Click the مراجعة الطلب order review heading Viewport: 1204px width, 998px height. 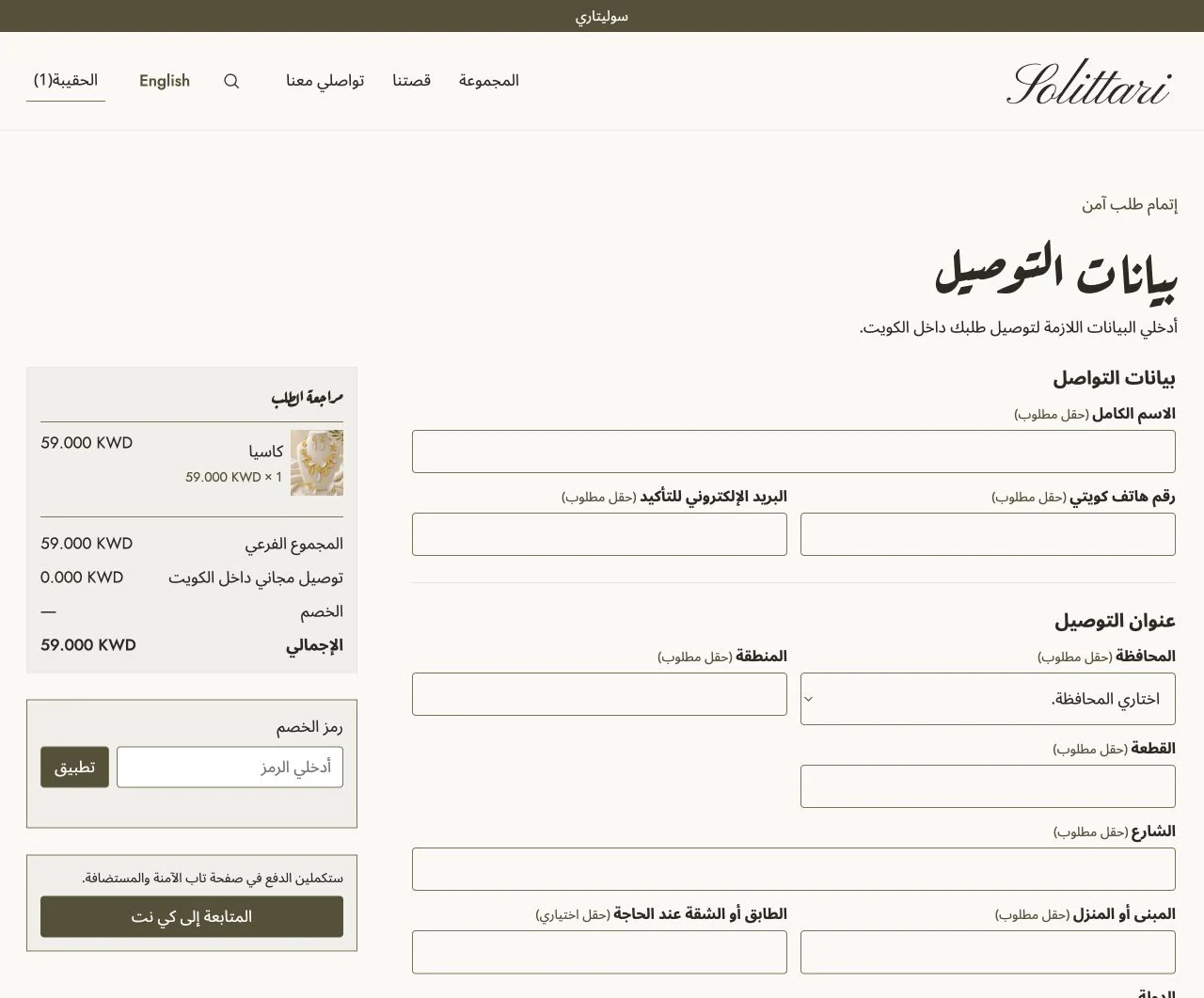pyautogui.click(x=308, y=398)
